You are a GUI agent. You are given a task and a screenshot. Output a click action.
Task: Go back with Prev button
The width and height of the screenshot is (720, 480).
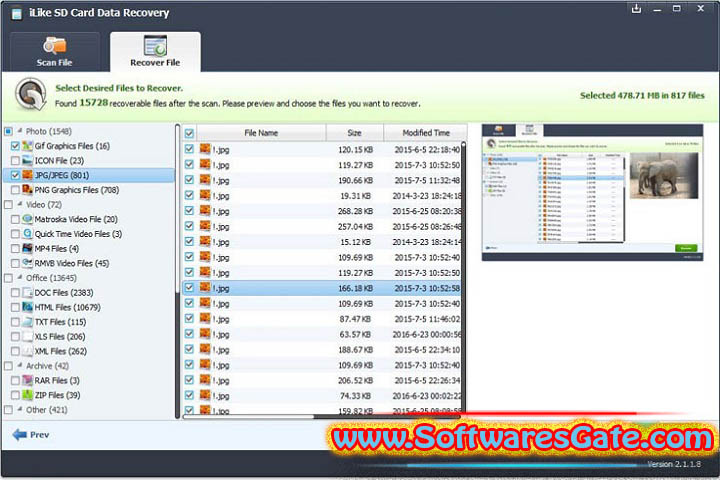click(31, 435)
